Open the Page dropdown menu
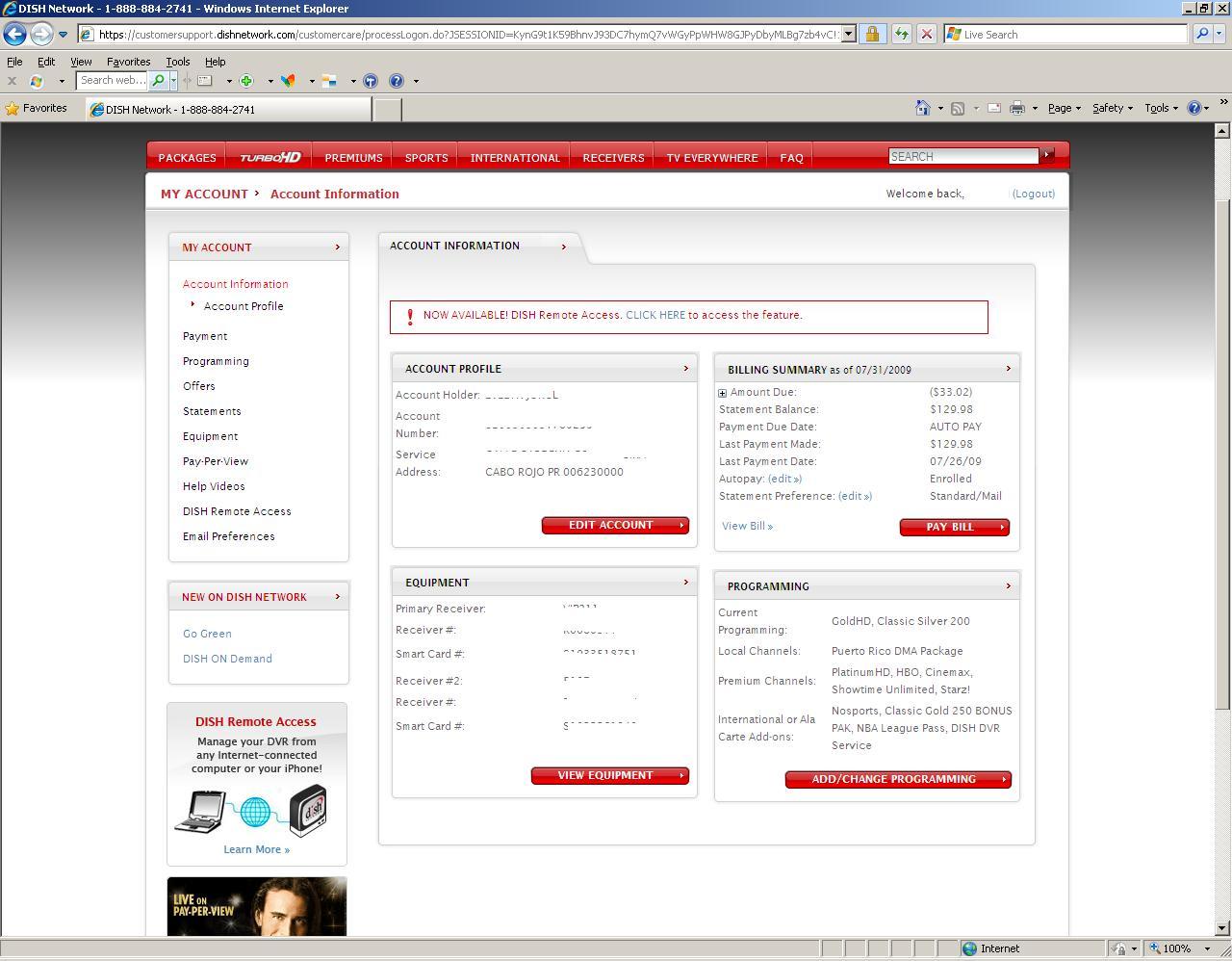Viewport: 1232px width, 961px height. [x=1064, y=108]
